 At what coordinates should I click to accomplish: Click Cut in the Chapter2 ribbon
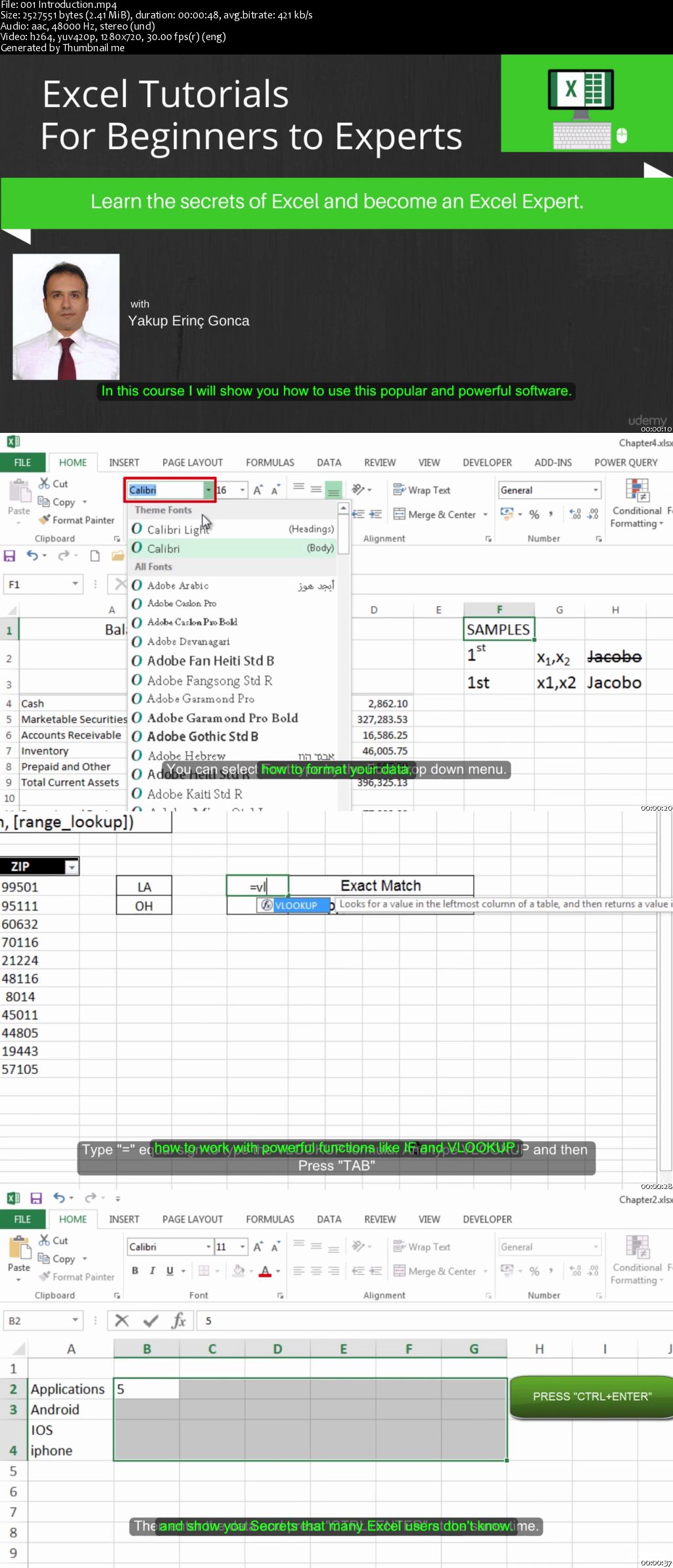point(53,1240)
